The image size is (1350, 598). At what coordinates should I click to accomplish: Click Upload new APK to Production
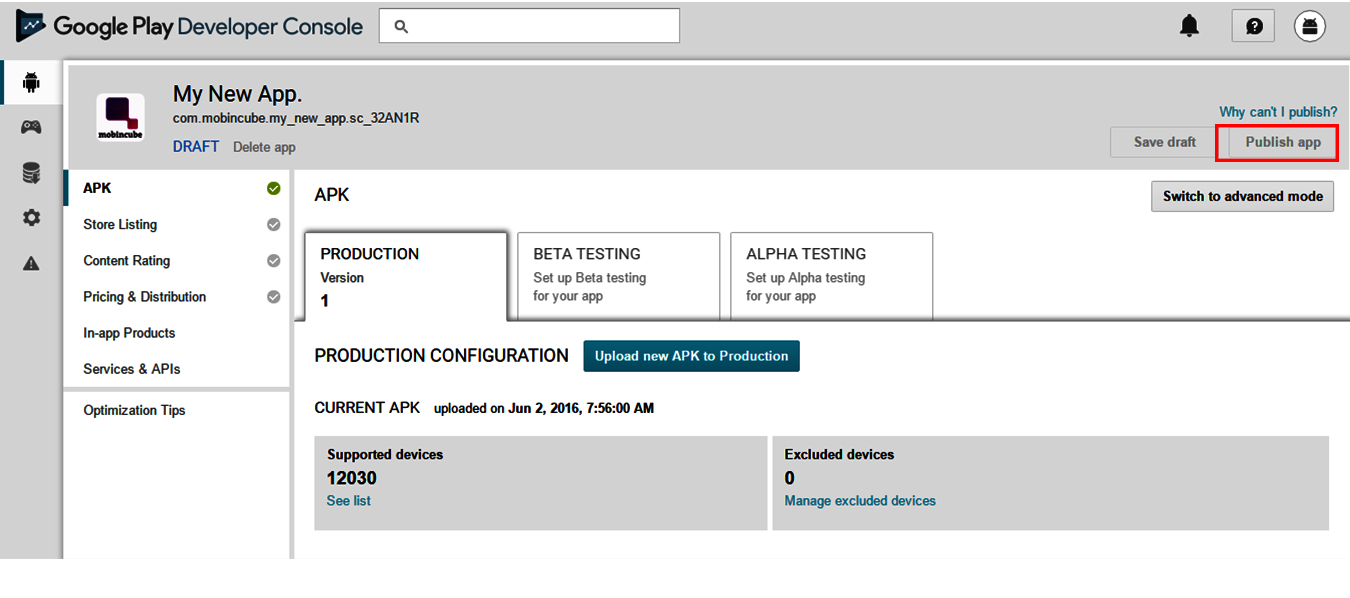pos(691,356)
